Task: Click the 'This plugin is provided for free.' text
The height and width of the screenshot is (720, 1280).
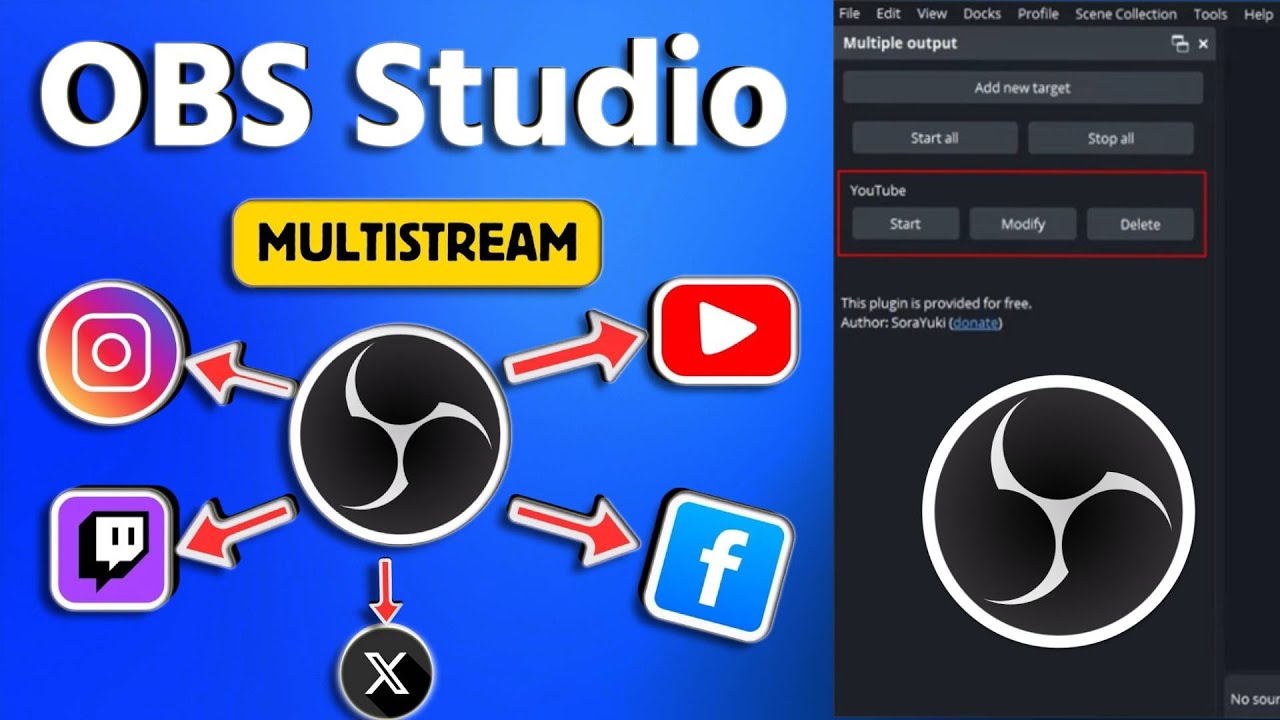Action: pyautogui.click(x=936, y=303)
